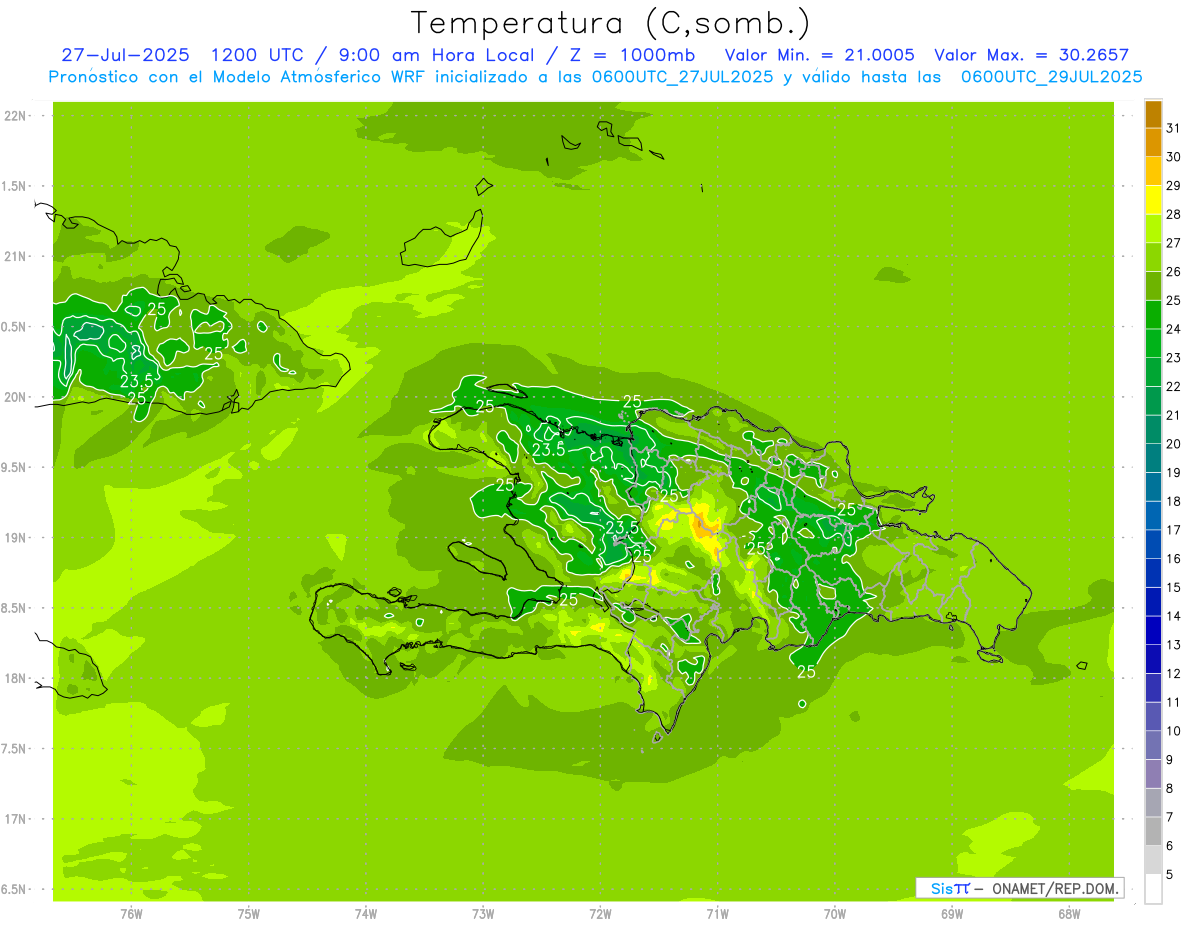The width and height of the screenshot is (1200, 927).
Task: Select the 'Z = 1000mb' level label
Action: pyautogui.click(x=632, y=55)
